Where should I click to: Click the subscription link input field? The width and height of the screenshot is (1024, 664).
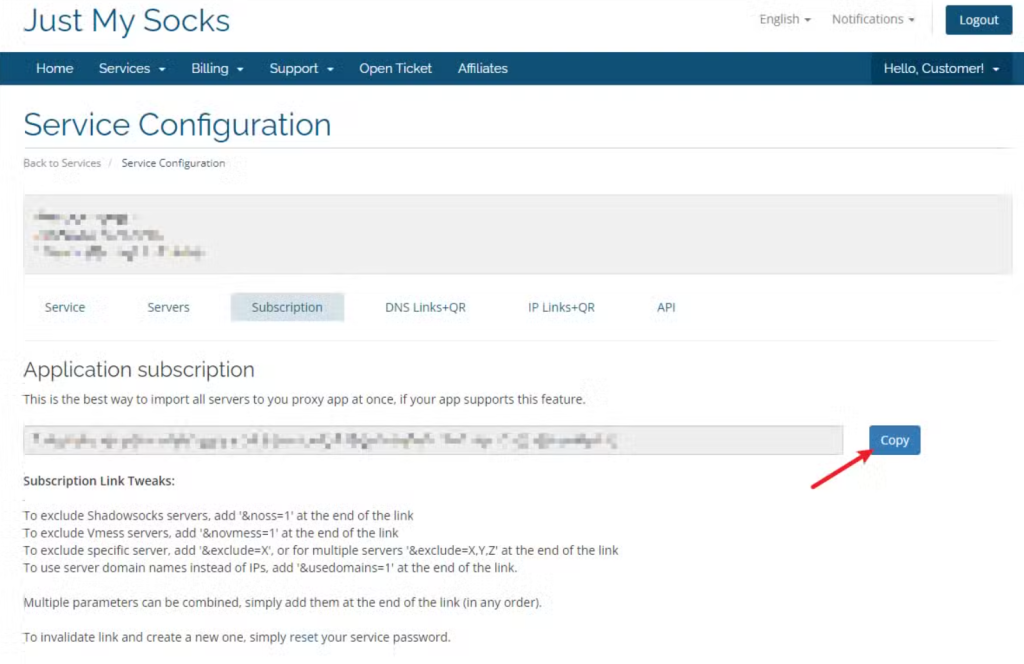[x=433, y=440]
